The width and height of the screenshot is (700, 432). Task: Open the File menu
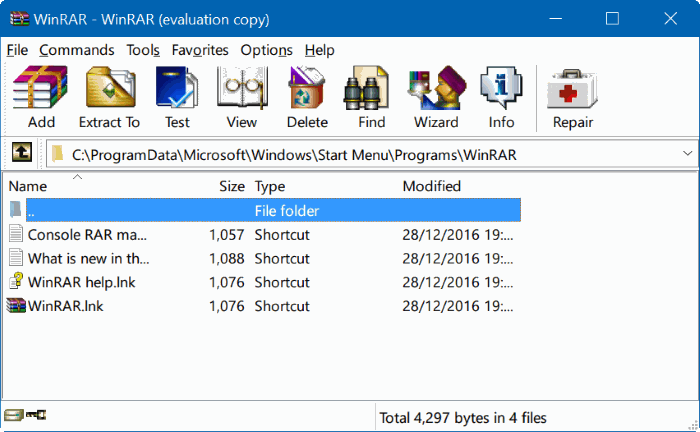17,50
